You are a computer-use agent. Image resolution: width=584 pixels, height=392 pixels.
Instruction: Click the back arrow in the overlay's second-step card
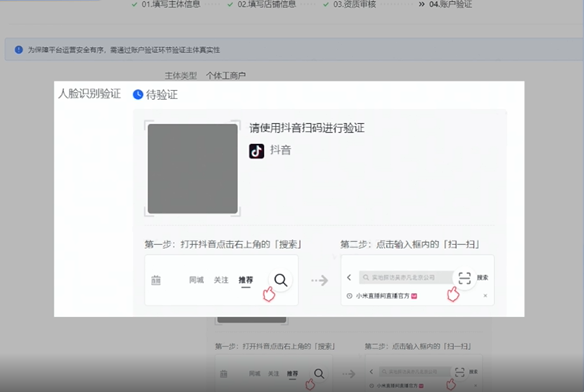(x=349, y=278)
